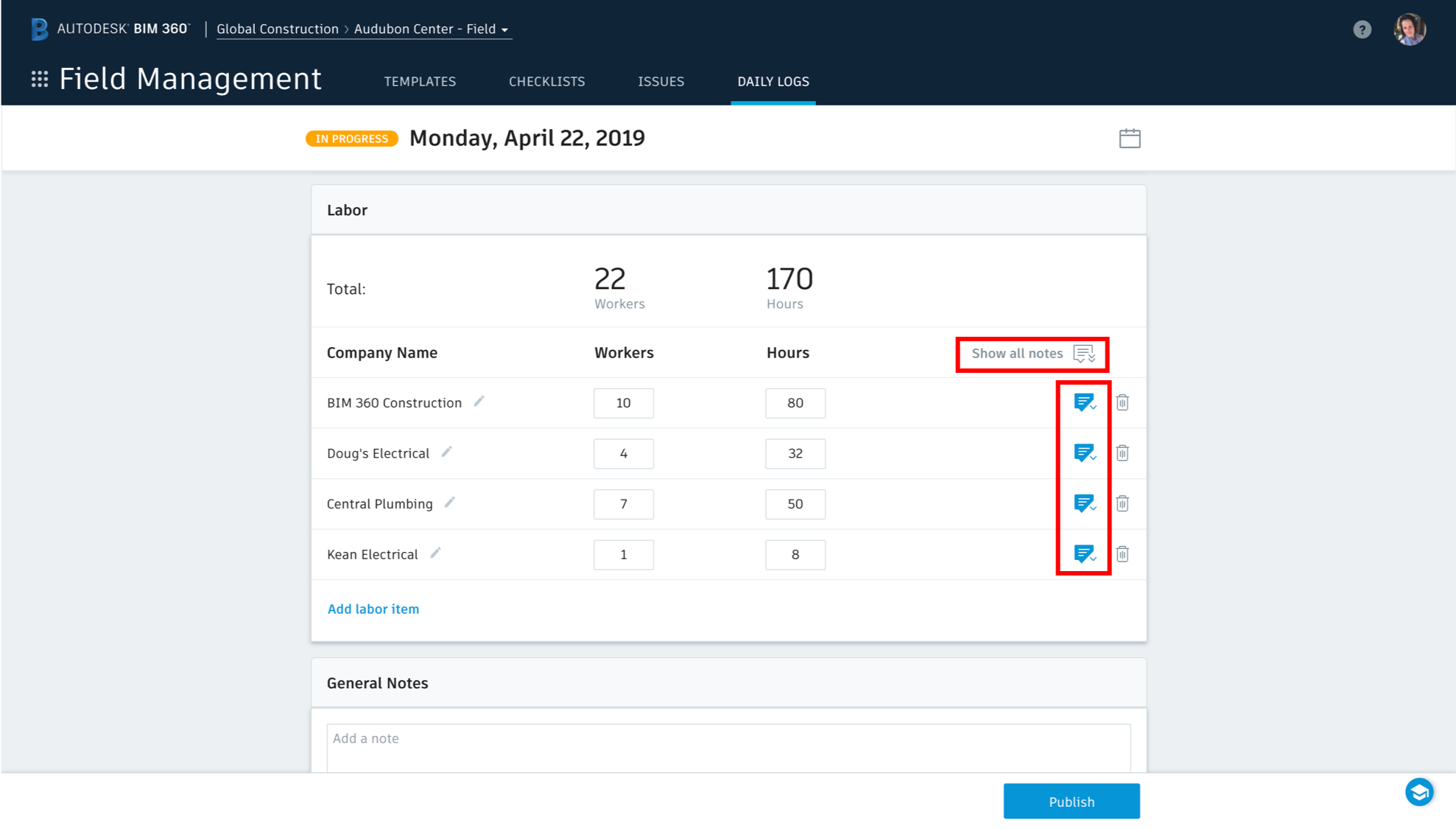Toggle note for BIM 360 Construction row
This screenshot has height=829, width=1456.
pos(1084,402)
